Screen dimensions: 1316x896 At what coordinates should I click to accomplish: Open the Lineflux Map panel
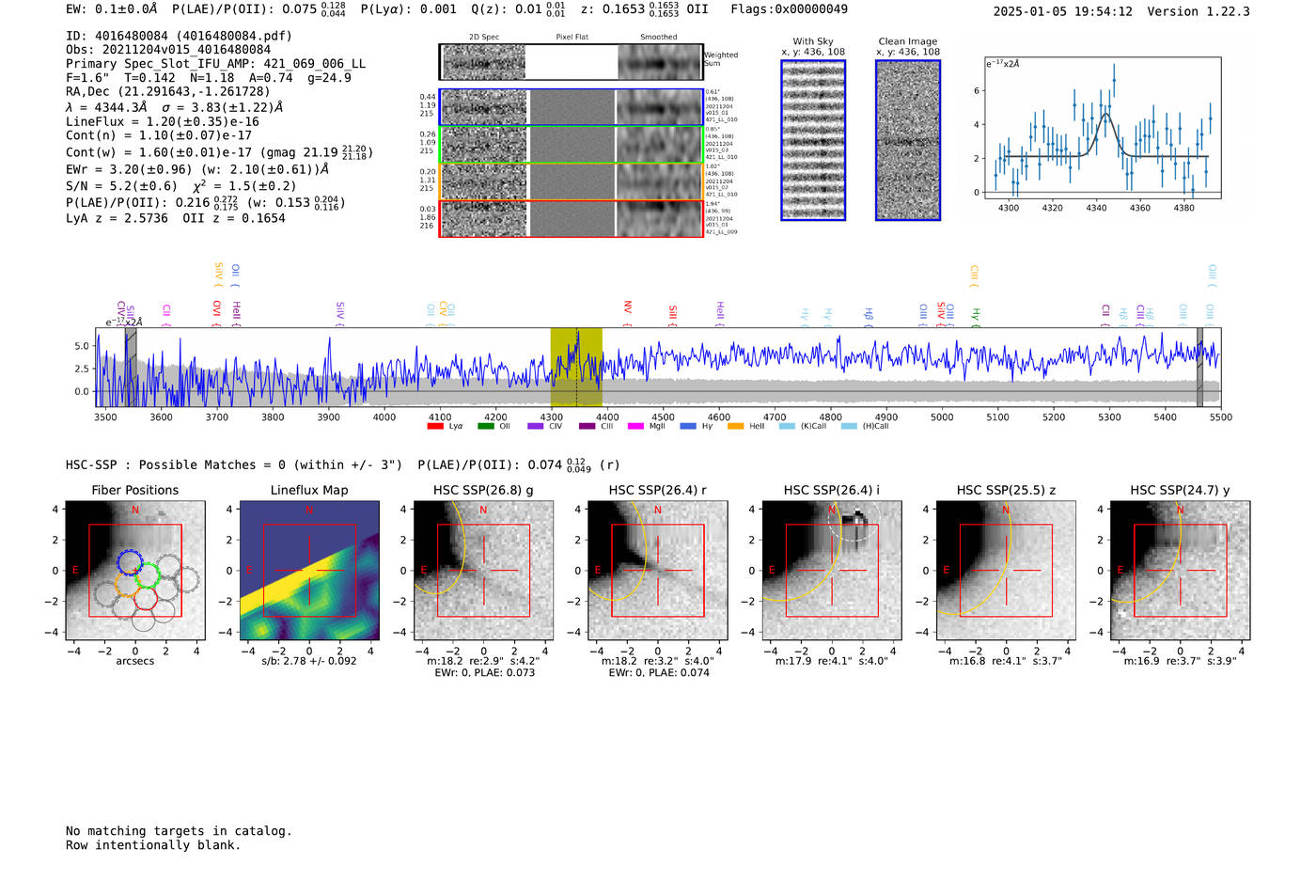coord(309,571)
